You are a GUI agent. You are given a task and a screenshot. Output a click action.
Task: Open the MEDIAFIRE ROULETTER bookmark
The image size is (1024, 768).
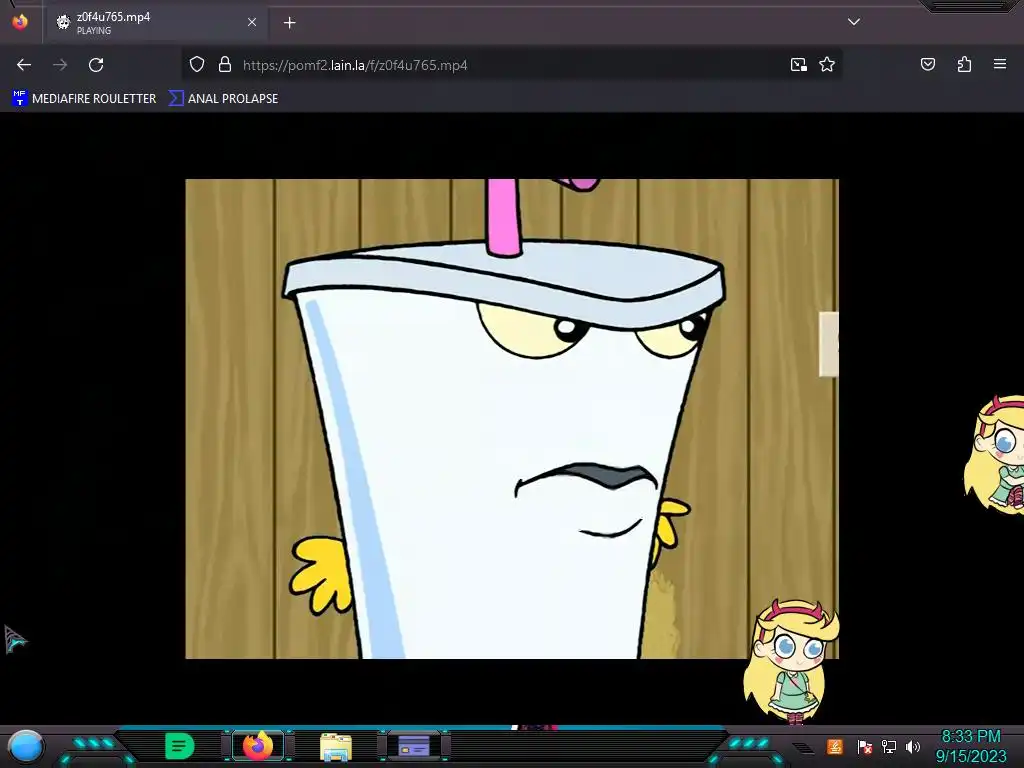coord(84,99)
